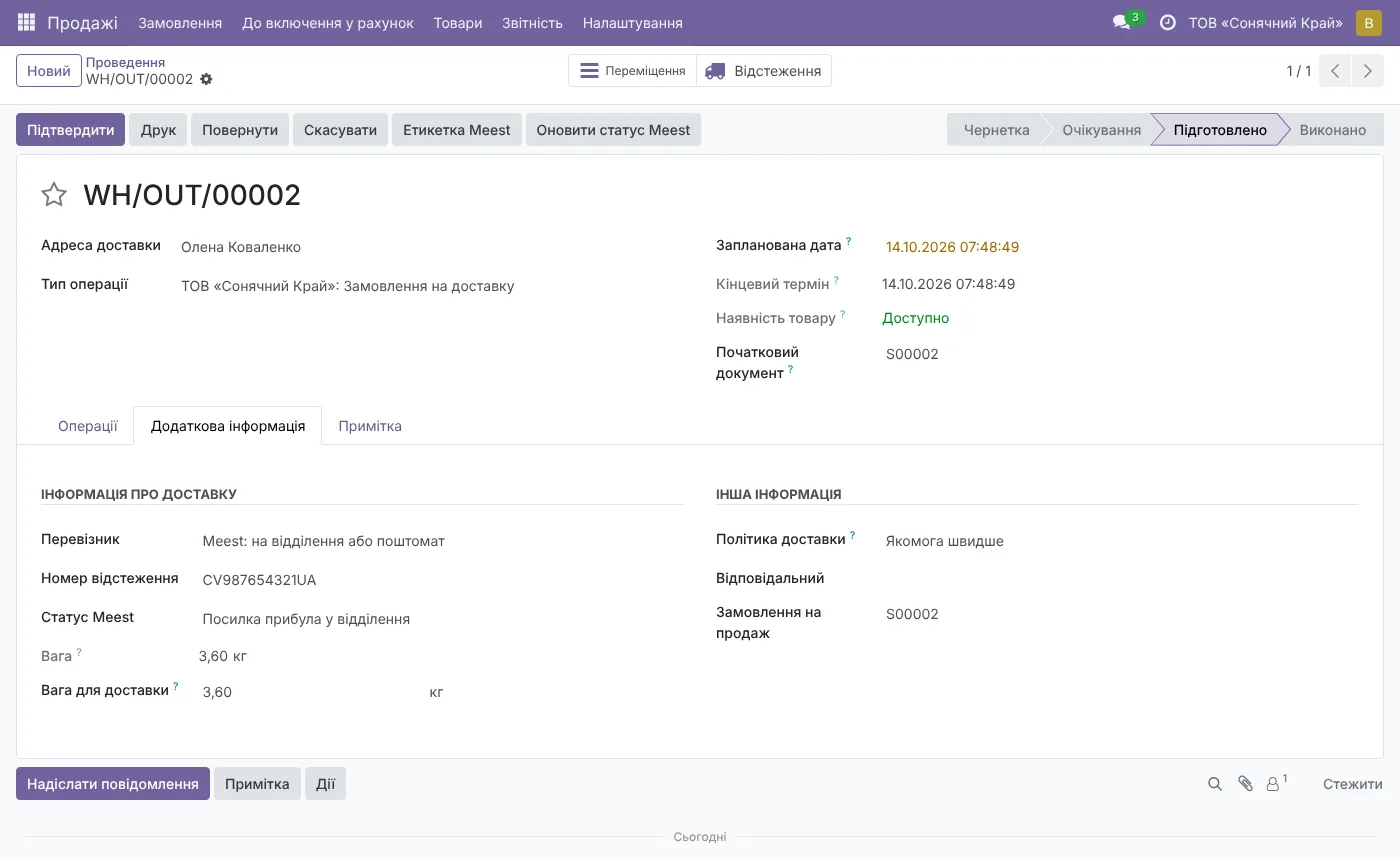Image resolution: width=1400 pixels, height=860 pixels.
Task: Click the Друк button
Action: tap(158, 130)
